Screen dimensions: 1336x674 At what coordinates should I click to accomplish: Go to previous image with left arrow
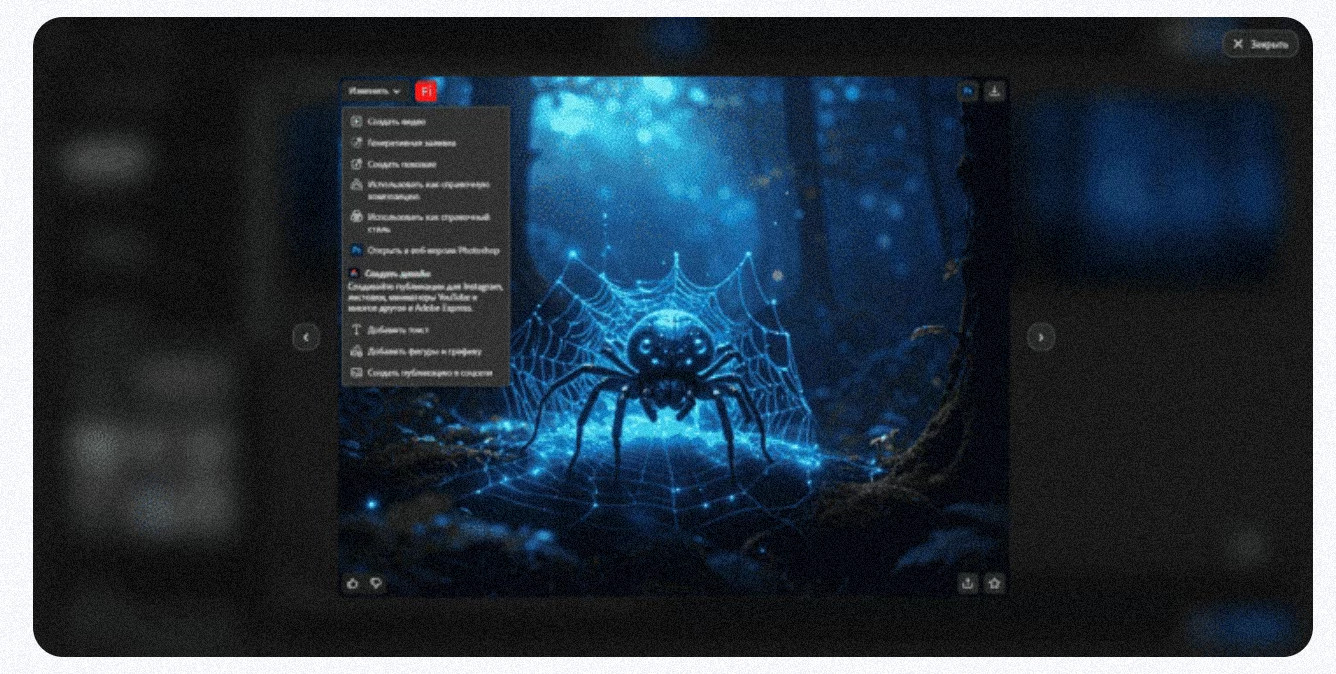click(306, 337)
